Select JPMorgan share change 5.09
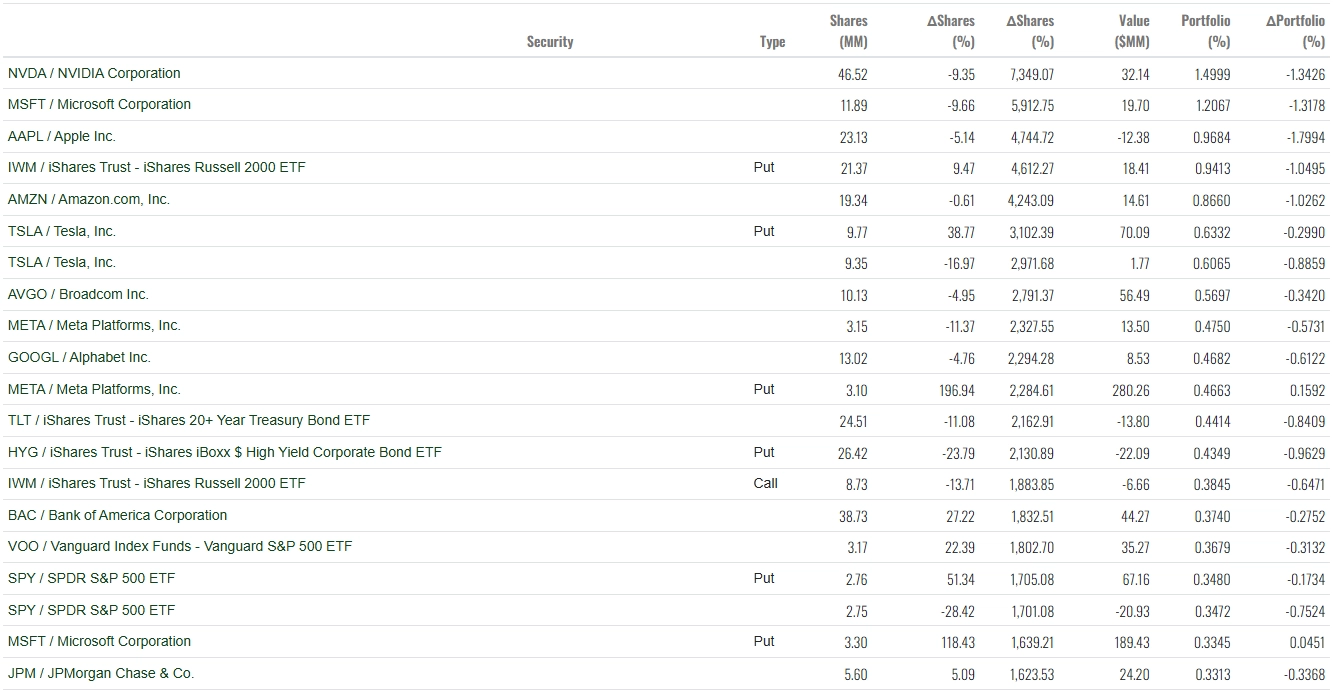The image size is (1333, 694). tap(963, 674)
